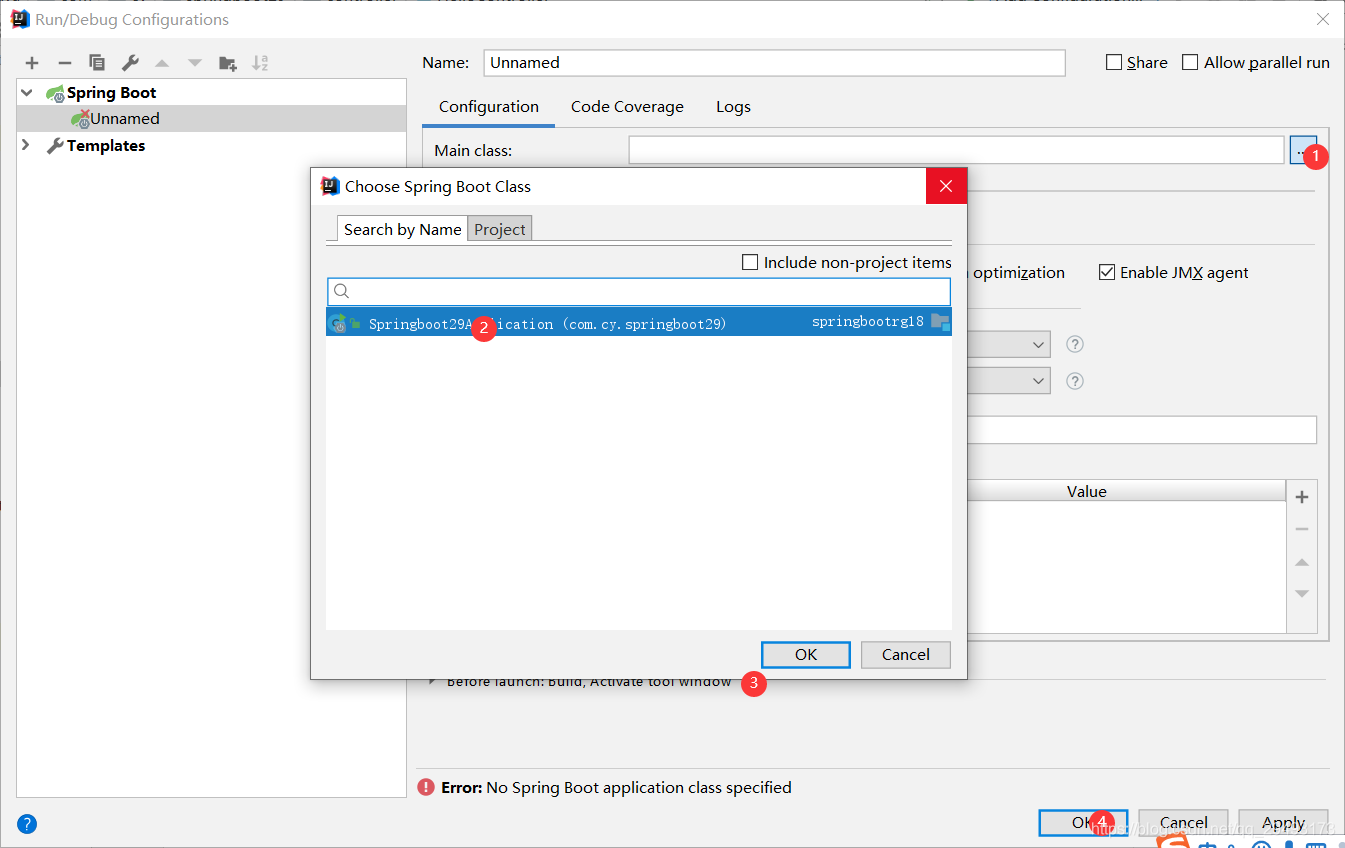Click Cancel in Choose Spring Boot Class dialog

(x=906, y=655)
